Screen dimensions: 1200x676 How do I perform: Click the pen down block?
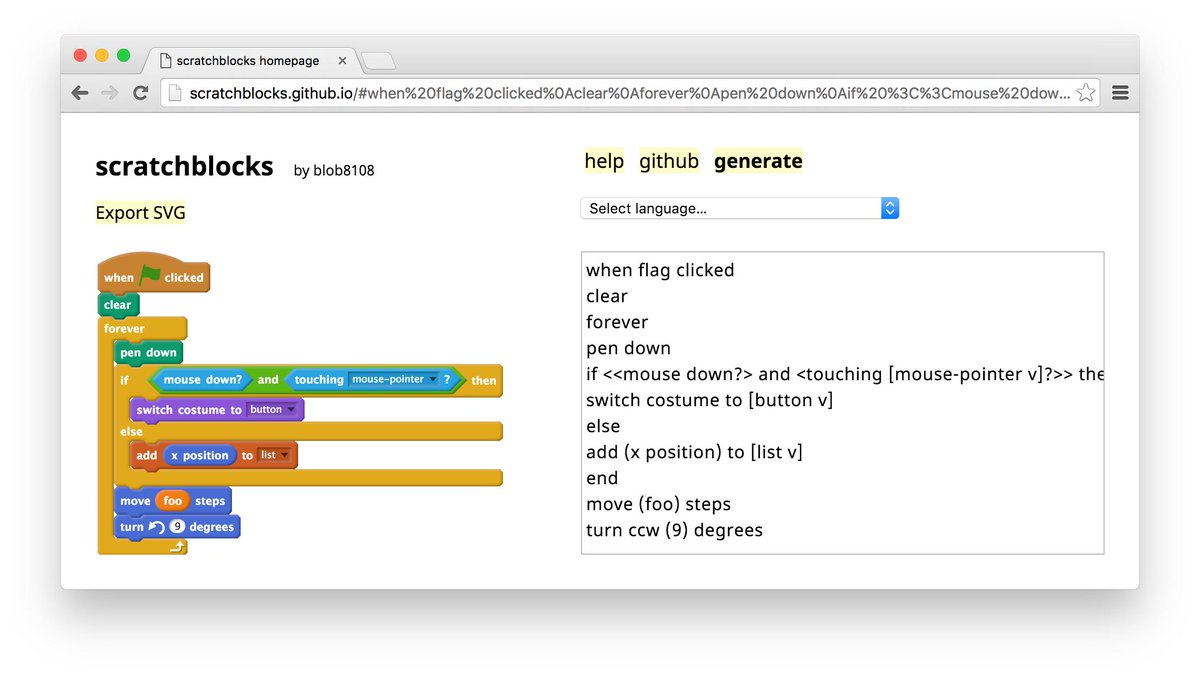[x=148, y=352]
